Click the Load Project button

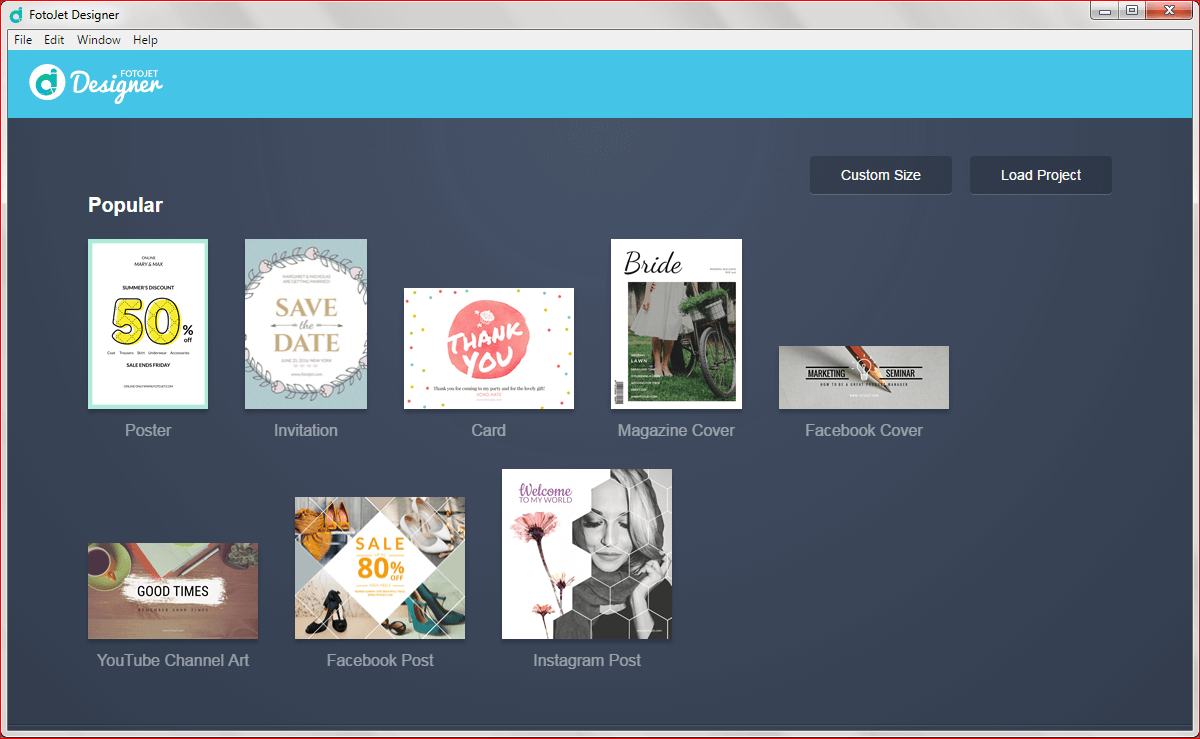[1041, 175]
